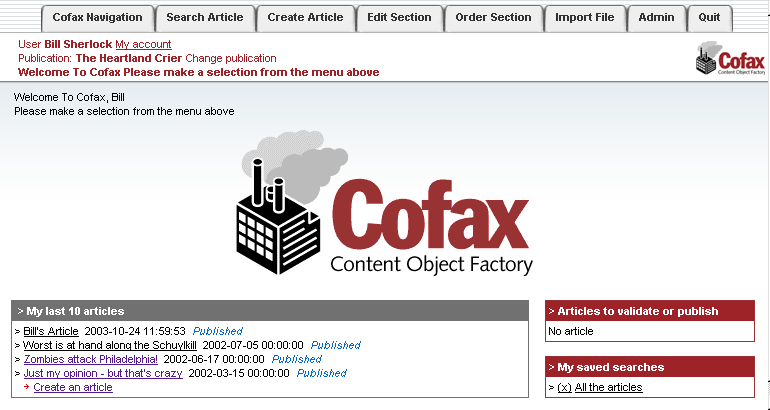The height and width of the screenshot is (410, 770).
Task: Open Zombies attack Philadelphia! article
Action: coord(91,359)
